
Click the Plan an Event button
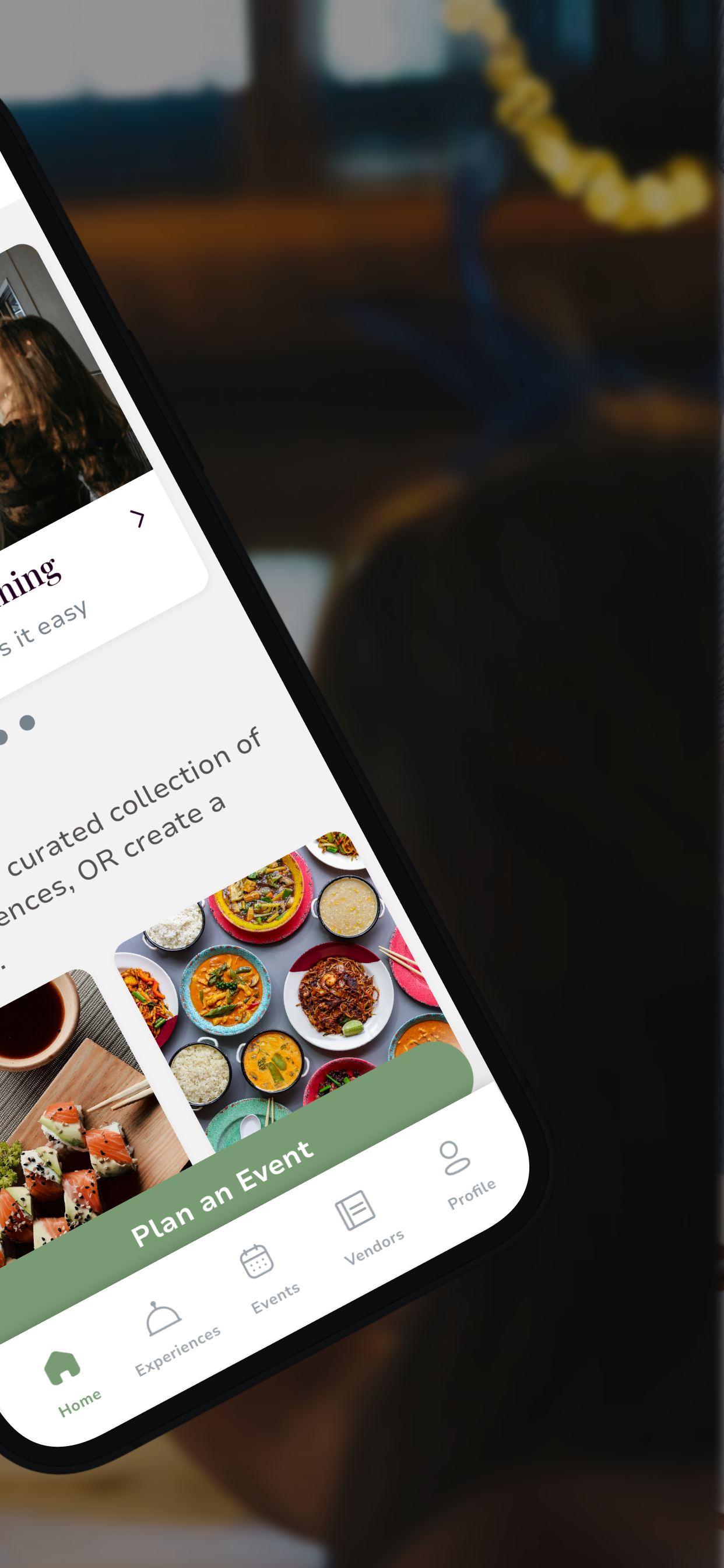click(x=223, y=1193)
